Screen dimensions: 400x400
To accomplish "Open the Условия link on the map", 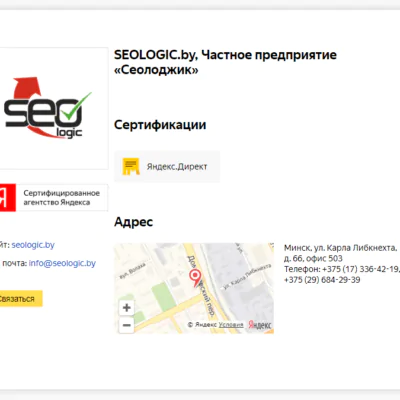I will pyautogui.click(x=231, y=324).
